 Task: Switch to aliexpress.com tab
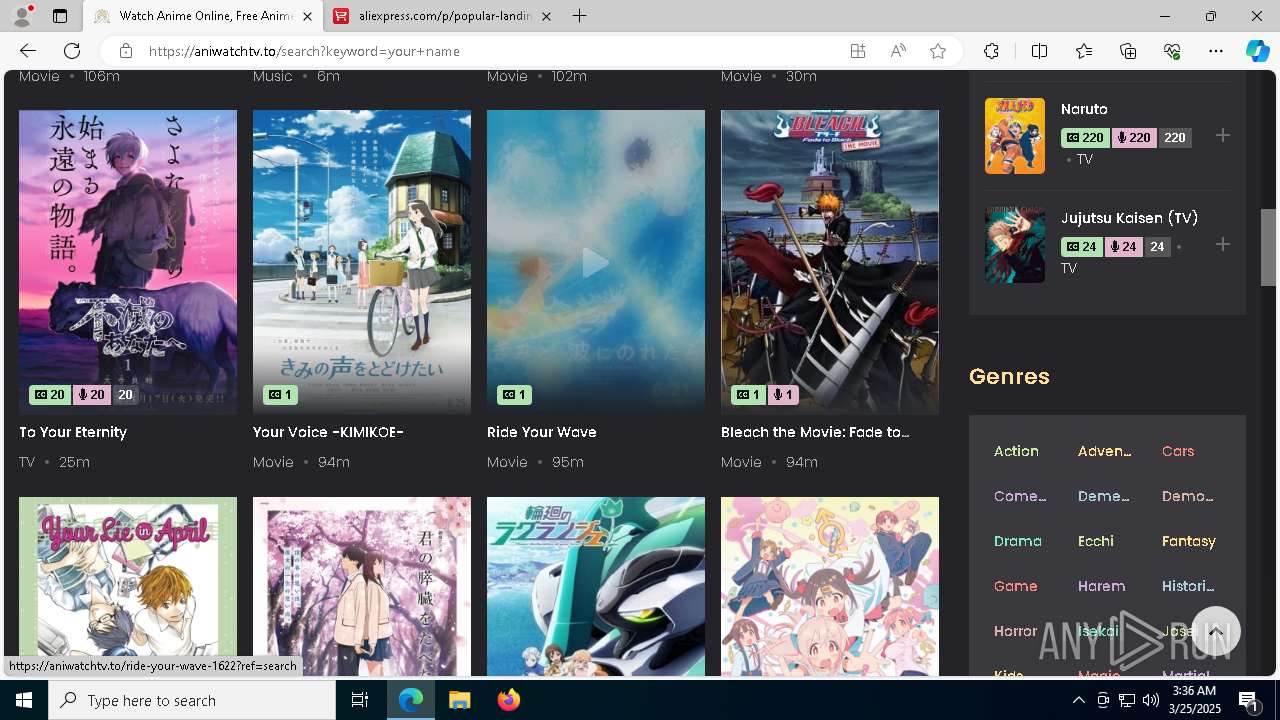(x=443, y=16)
